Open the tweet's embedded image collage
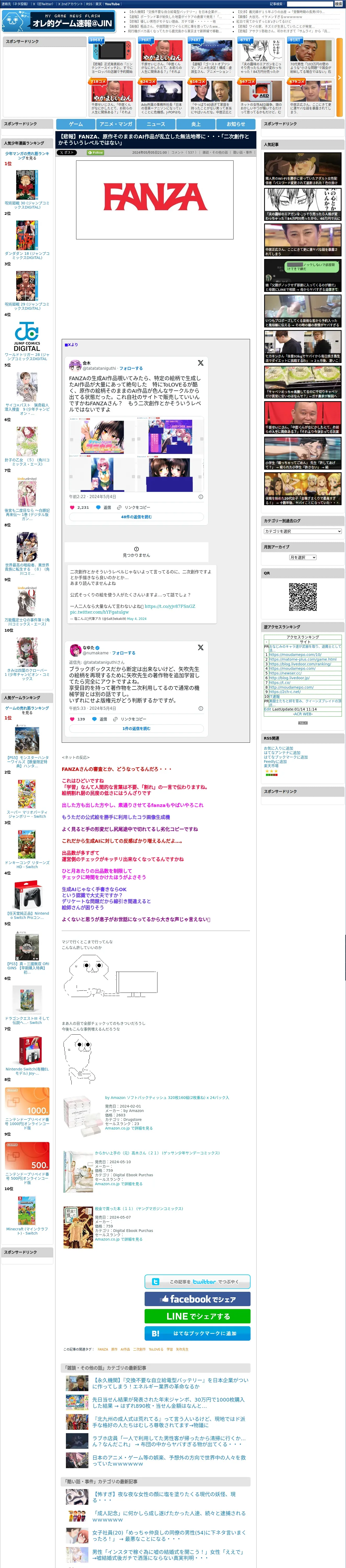346x1568 pixels. pos(137,454)
